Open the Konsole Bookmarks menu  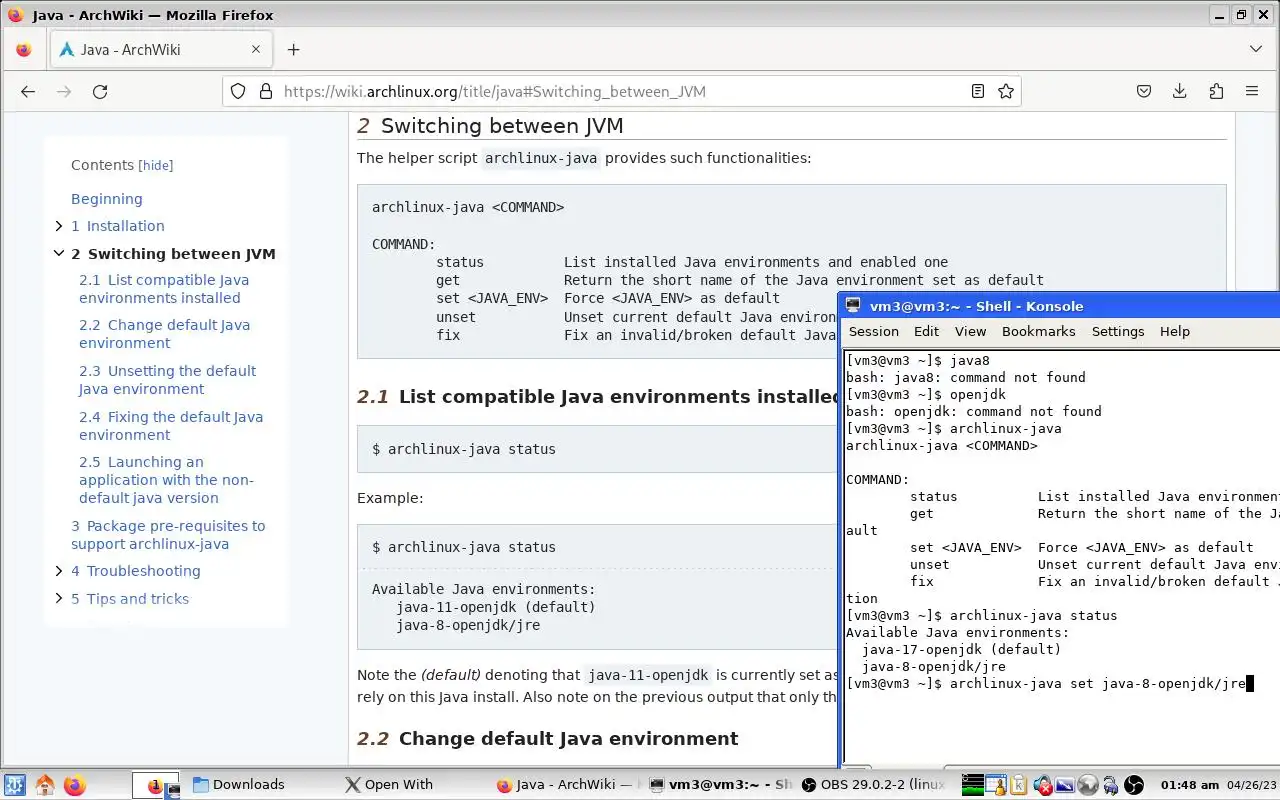coord(1039,331)
